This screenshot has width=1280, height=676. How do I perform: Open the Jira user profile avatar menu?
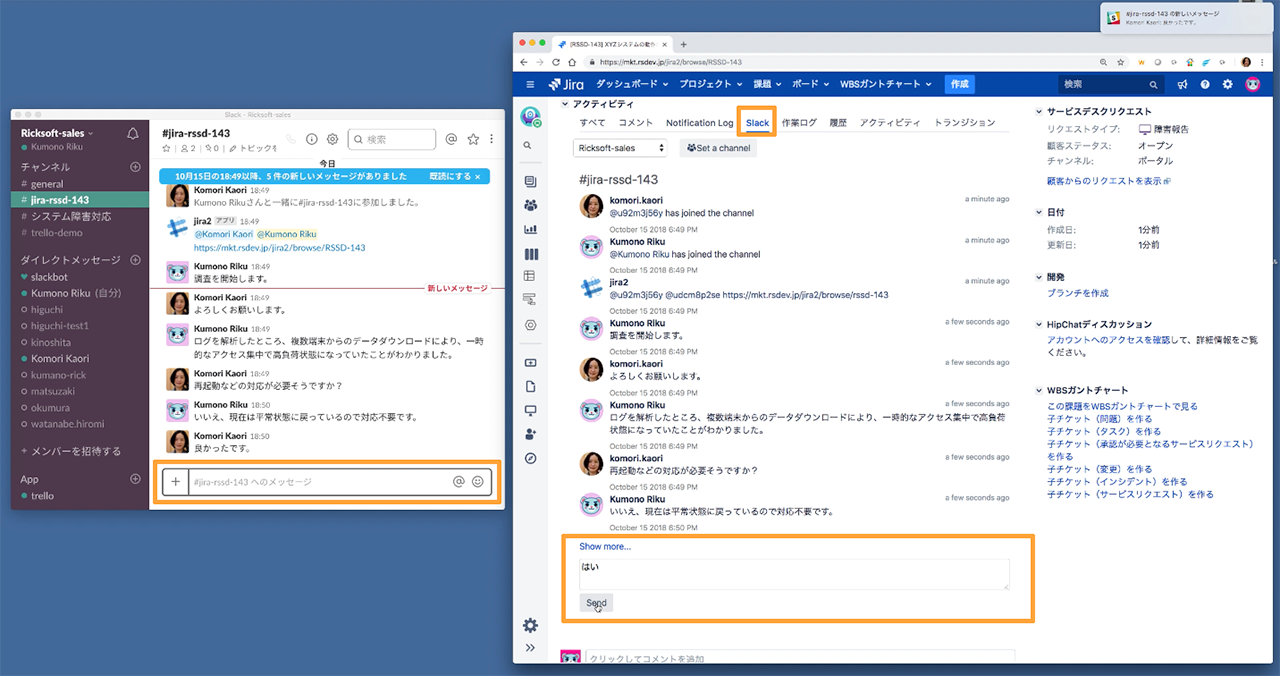[1252, 85]
